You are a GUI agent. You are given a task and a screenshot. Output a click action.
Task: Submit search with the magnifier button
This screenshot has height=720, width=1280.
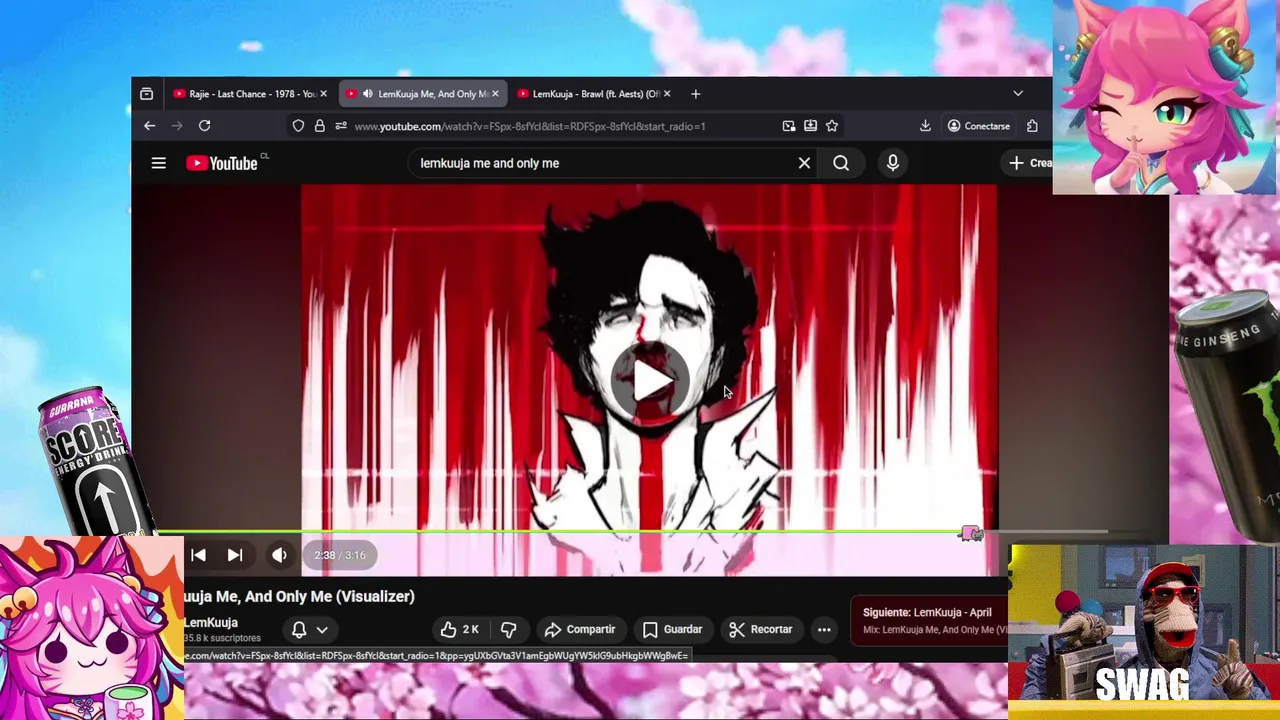841,163
